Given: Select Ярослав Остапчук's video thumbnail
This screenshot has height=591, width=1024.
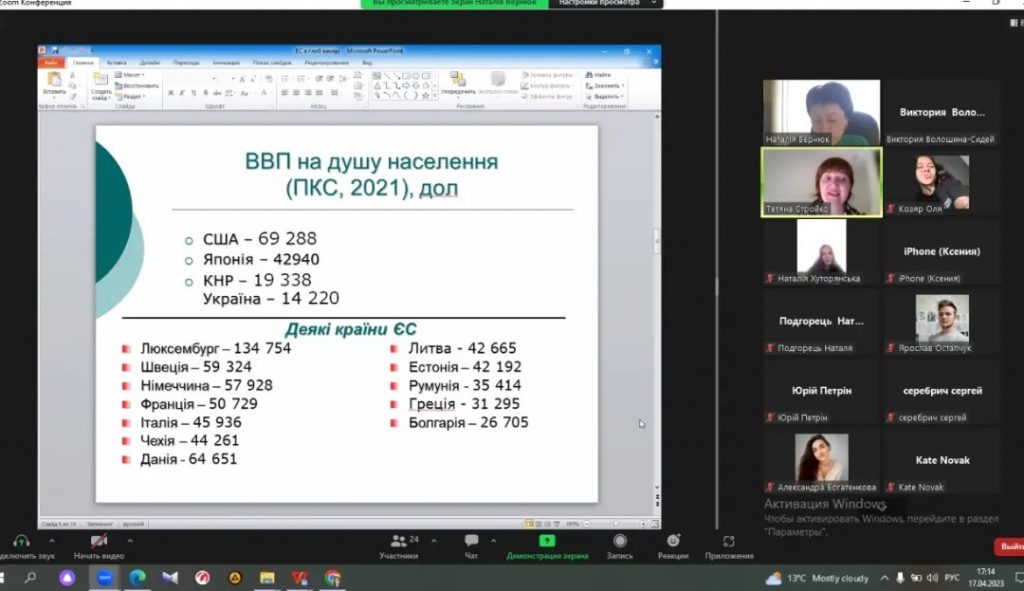Looking at the screenshot, I should point(941,320).
